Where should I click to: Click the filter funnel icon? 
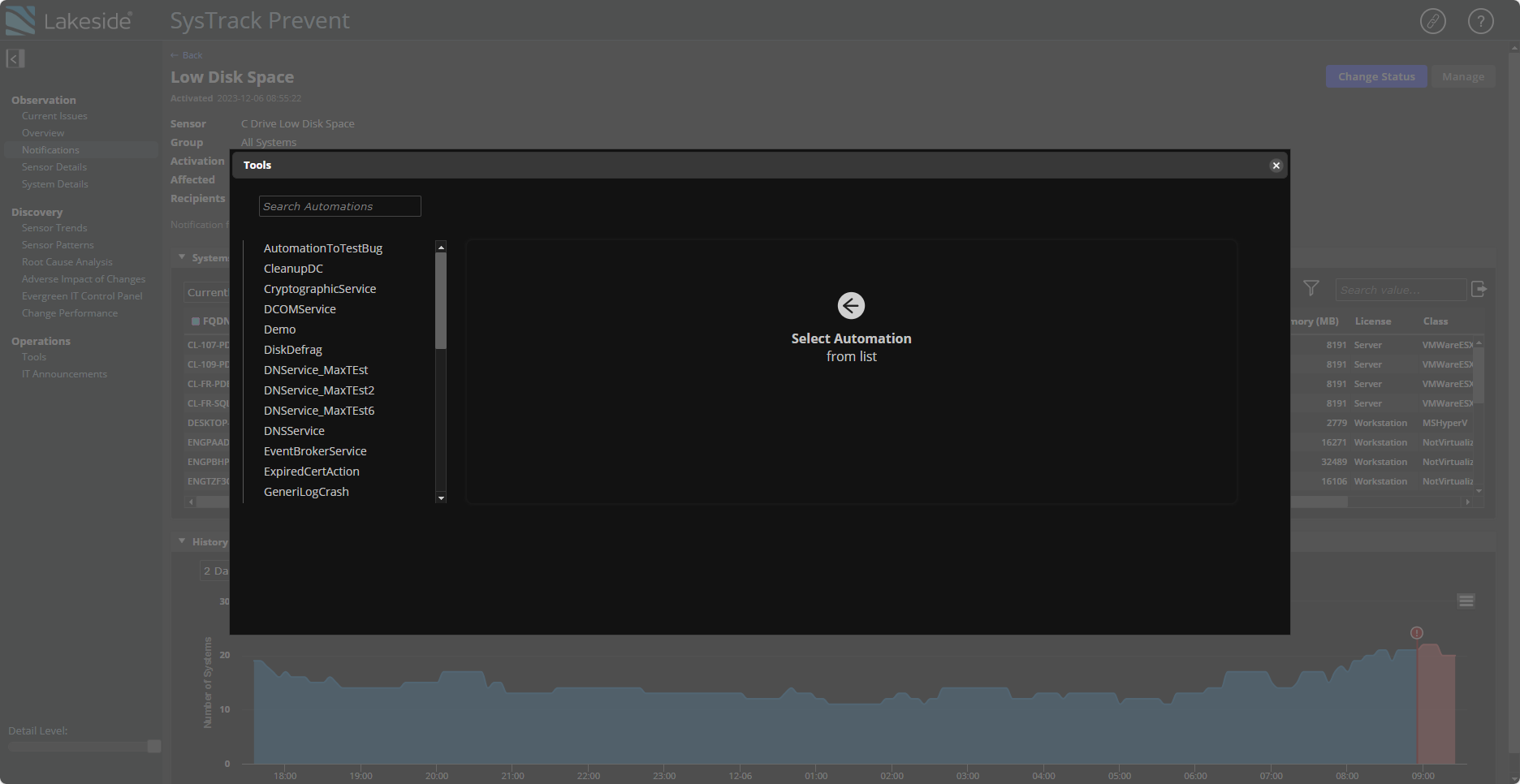click(1311, 289)
